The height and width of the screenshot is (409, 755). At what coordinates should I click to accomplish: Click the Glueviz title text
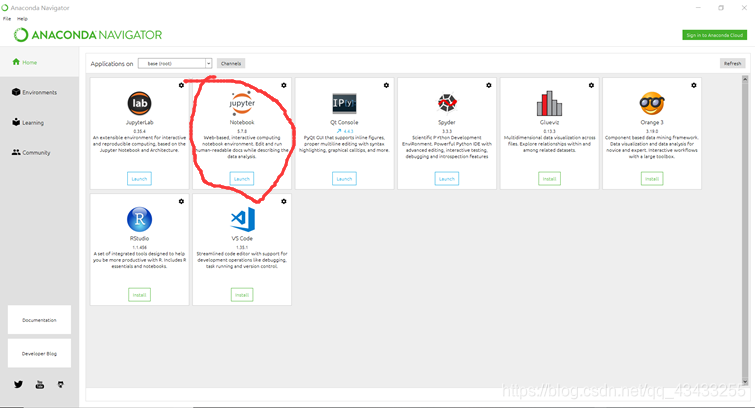click(x=549, y=122)
